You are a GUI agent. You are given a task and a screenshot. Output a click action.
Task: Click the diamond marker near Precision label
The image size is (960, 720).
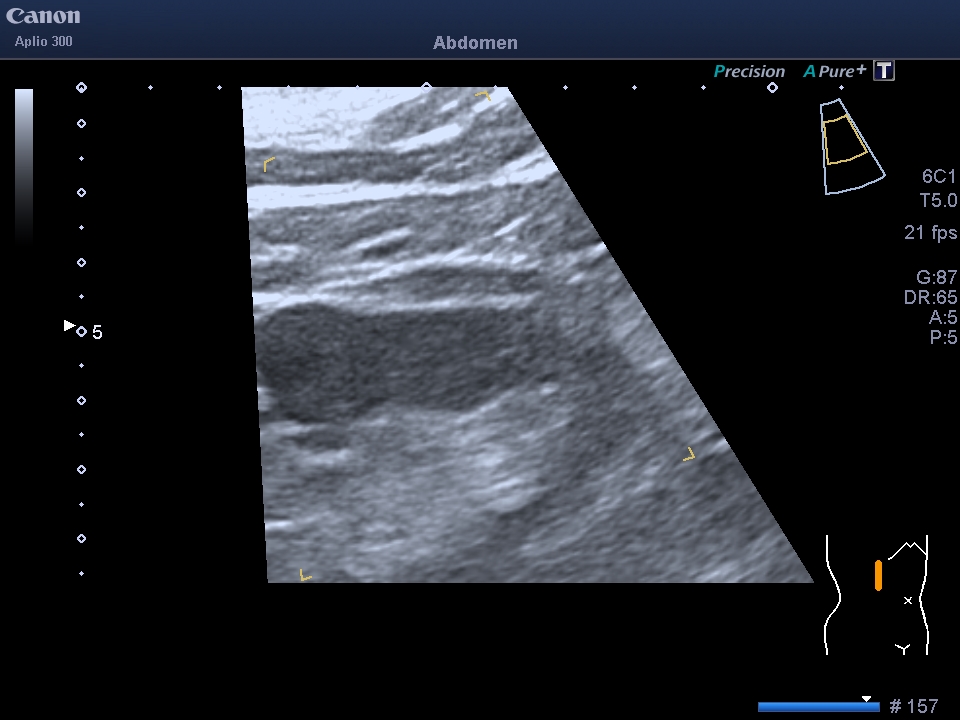[x=773, y=88]
